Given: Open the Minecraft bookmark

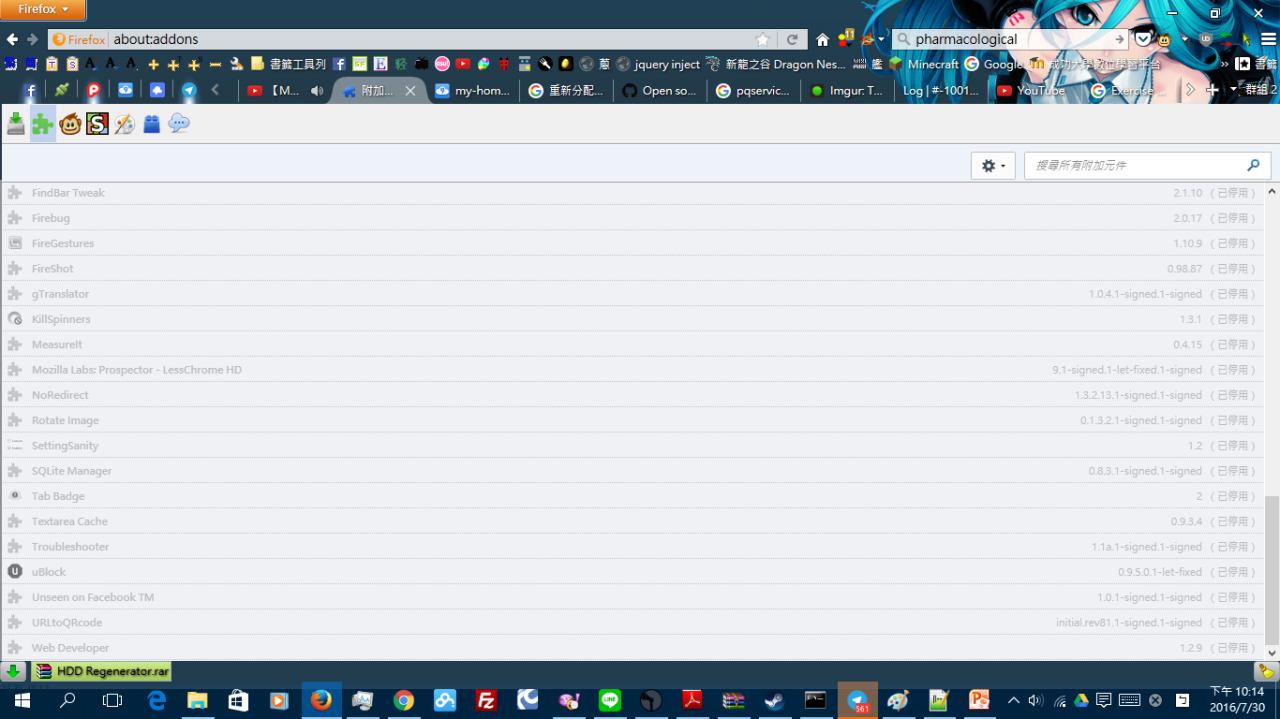Looking at the screenshot, I should [924, 64].
